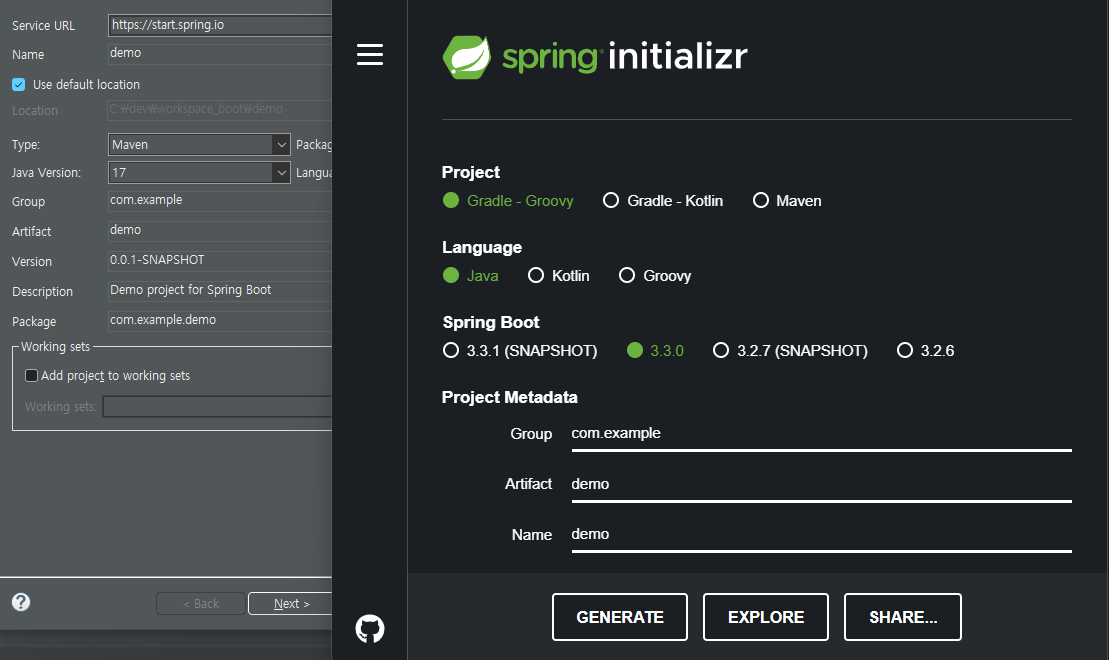Click the Artifact field in wizard dialog

tap(220, 231)
